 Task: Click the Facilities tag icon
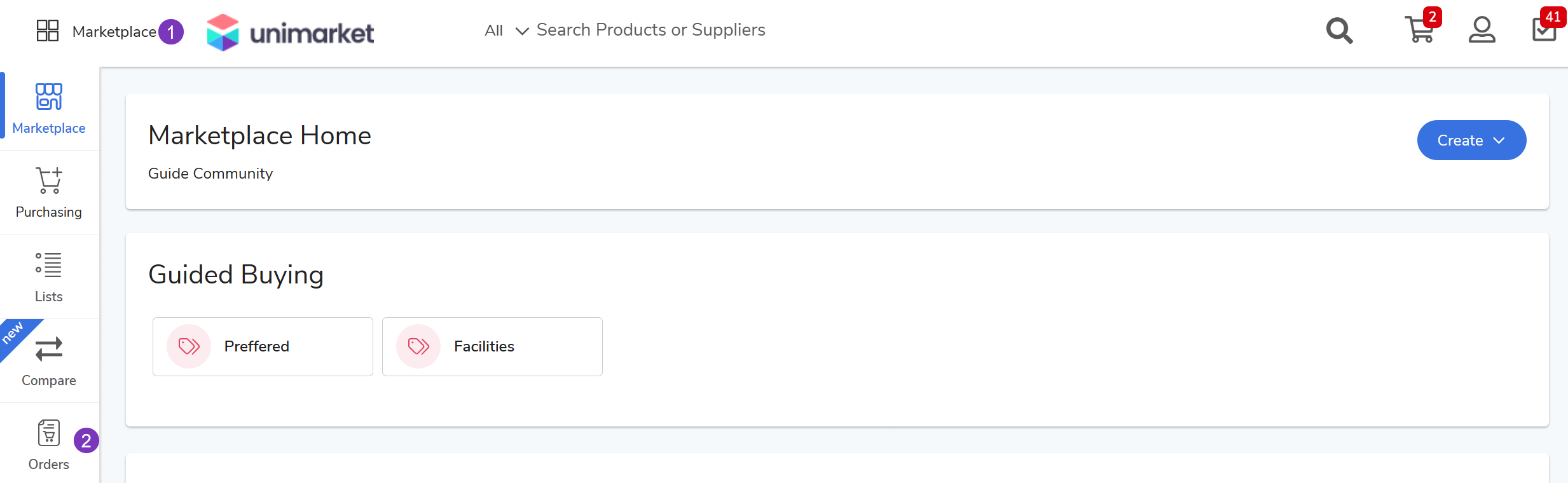418,346
